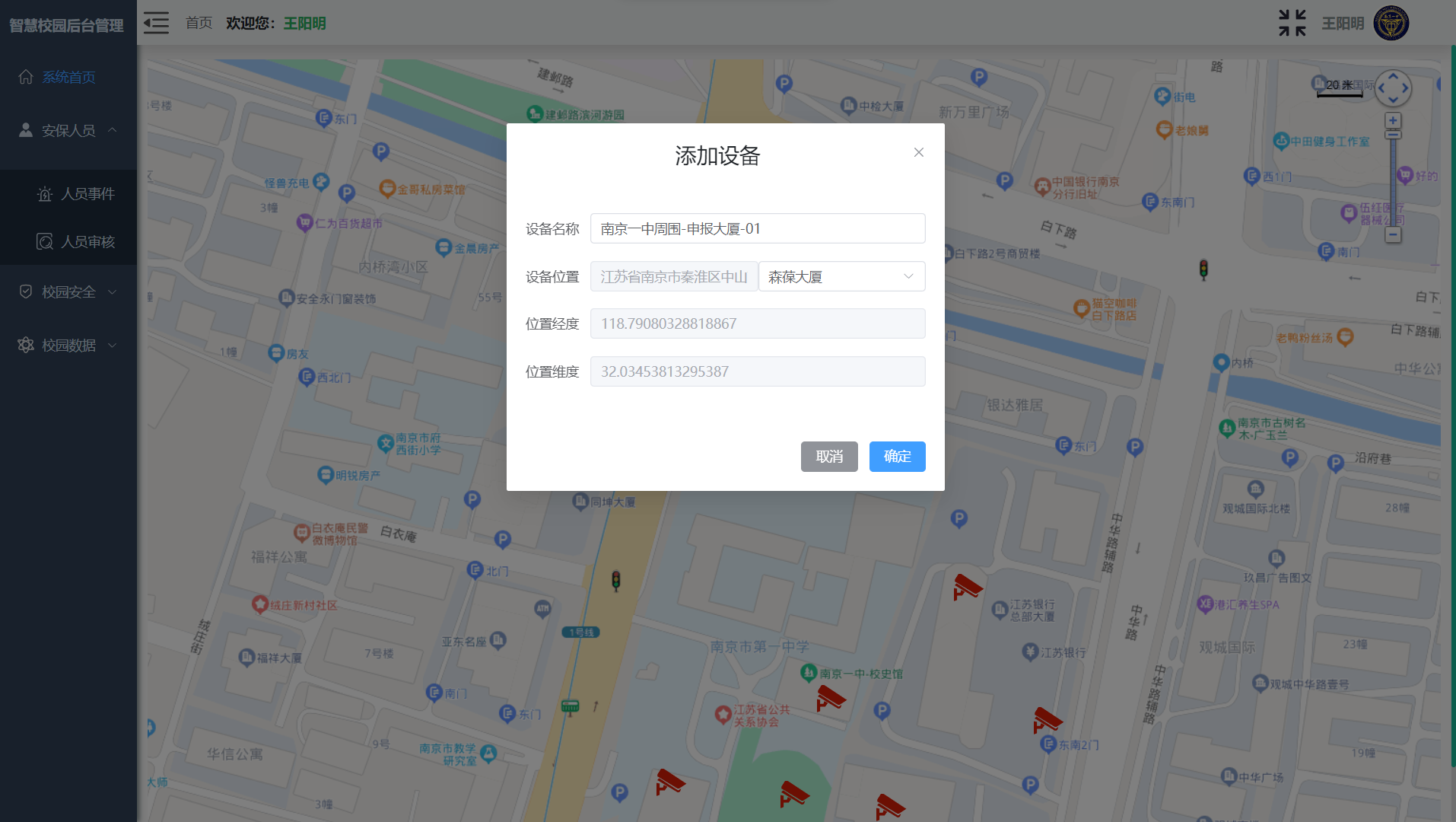
Task: Click the 银达雅居 map label
Action: (1015, 405)
